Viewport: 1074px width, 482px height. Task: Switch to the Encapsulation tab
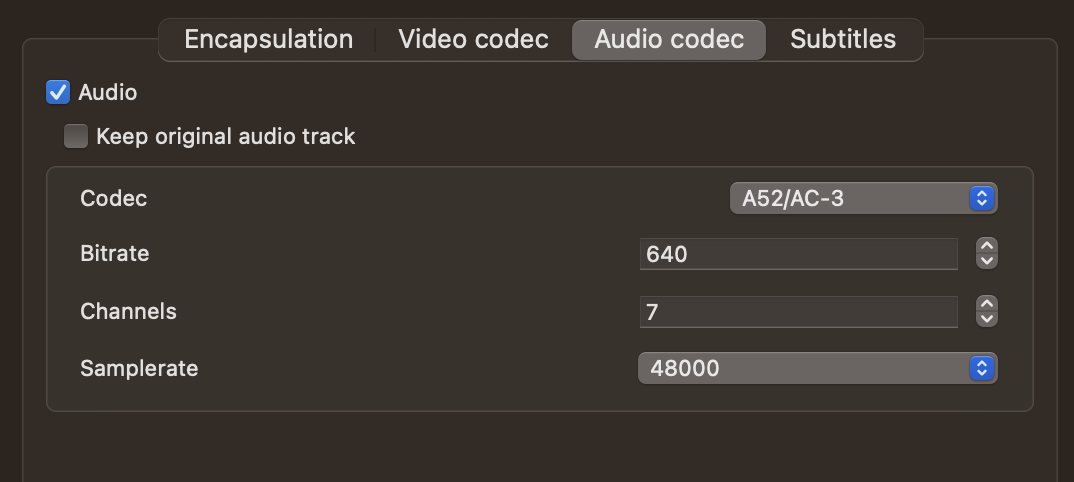coord(268,40)
